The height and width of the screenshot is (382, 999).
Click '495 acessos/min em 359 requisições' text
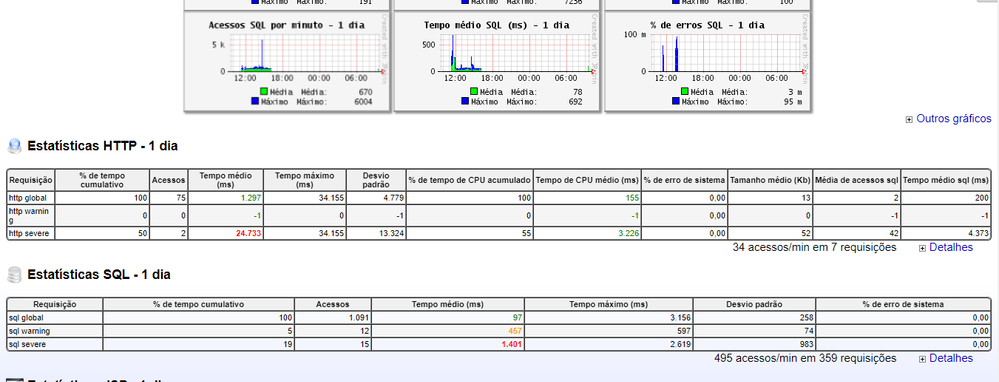point(805,358)
